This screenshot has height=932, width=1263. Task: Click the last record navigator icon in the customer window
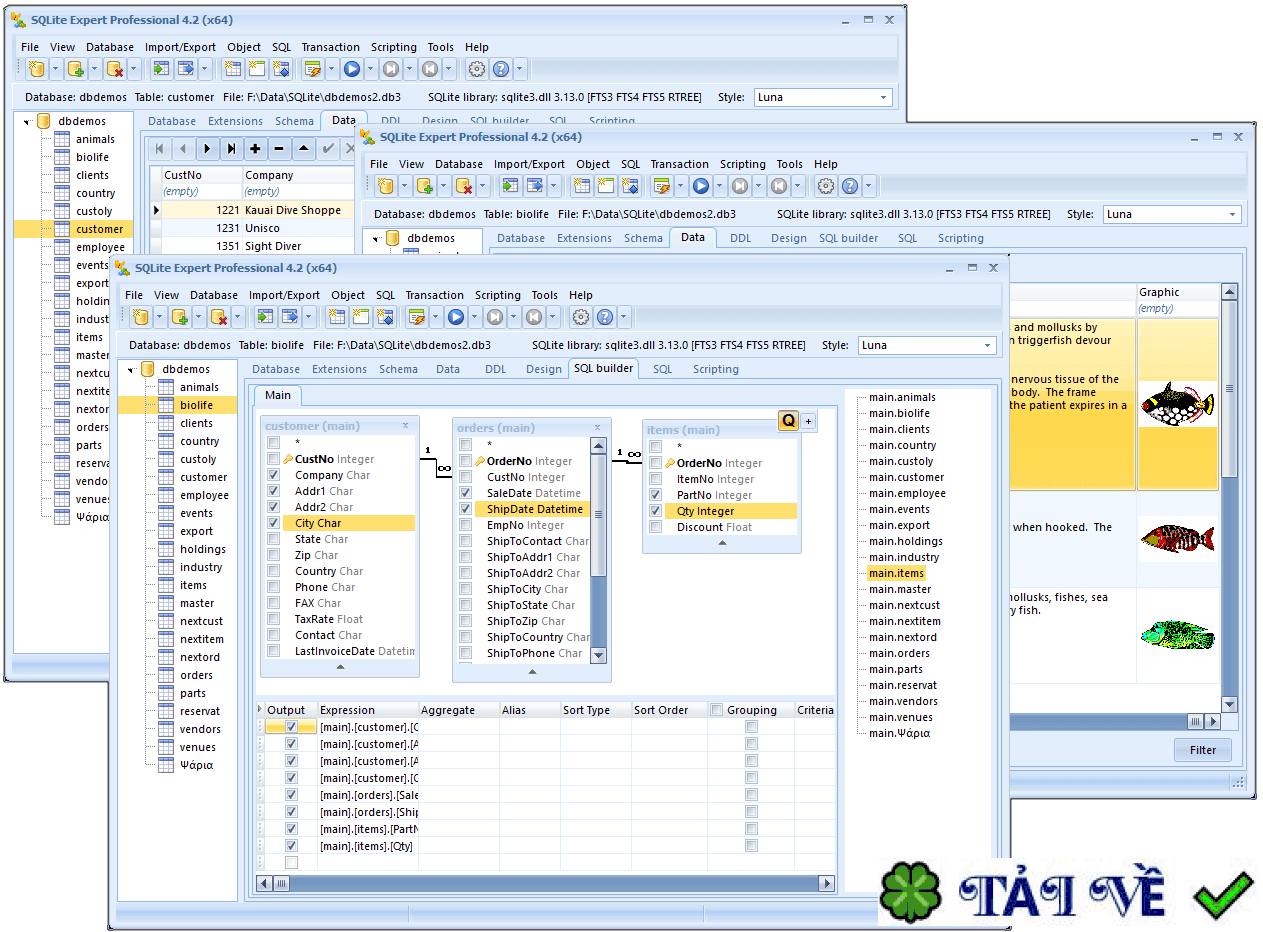coord(231,149)
